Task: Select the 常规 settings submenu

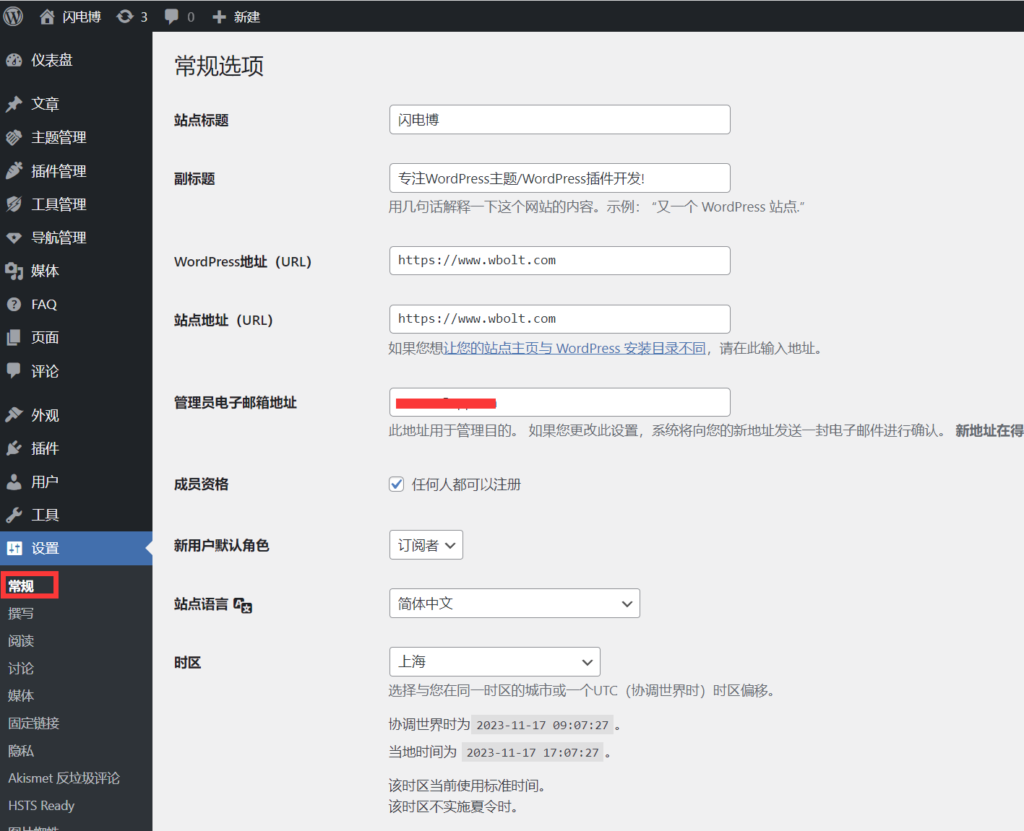Action: (x=21, y=586)
